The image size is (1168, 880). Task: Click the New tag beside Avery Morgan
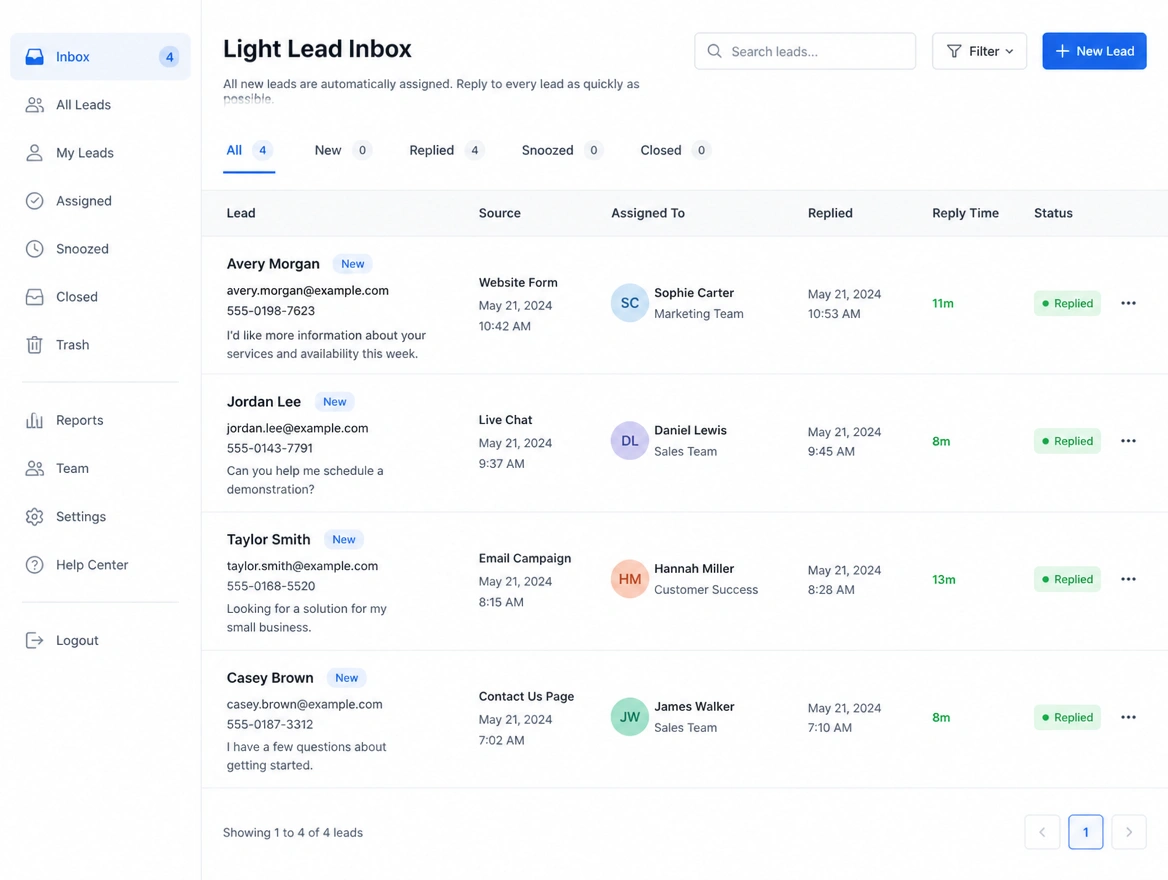click(352, 264)
